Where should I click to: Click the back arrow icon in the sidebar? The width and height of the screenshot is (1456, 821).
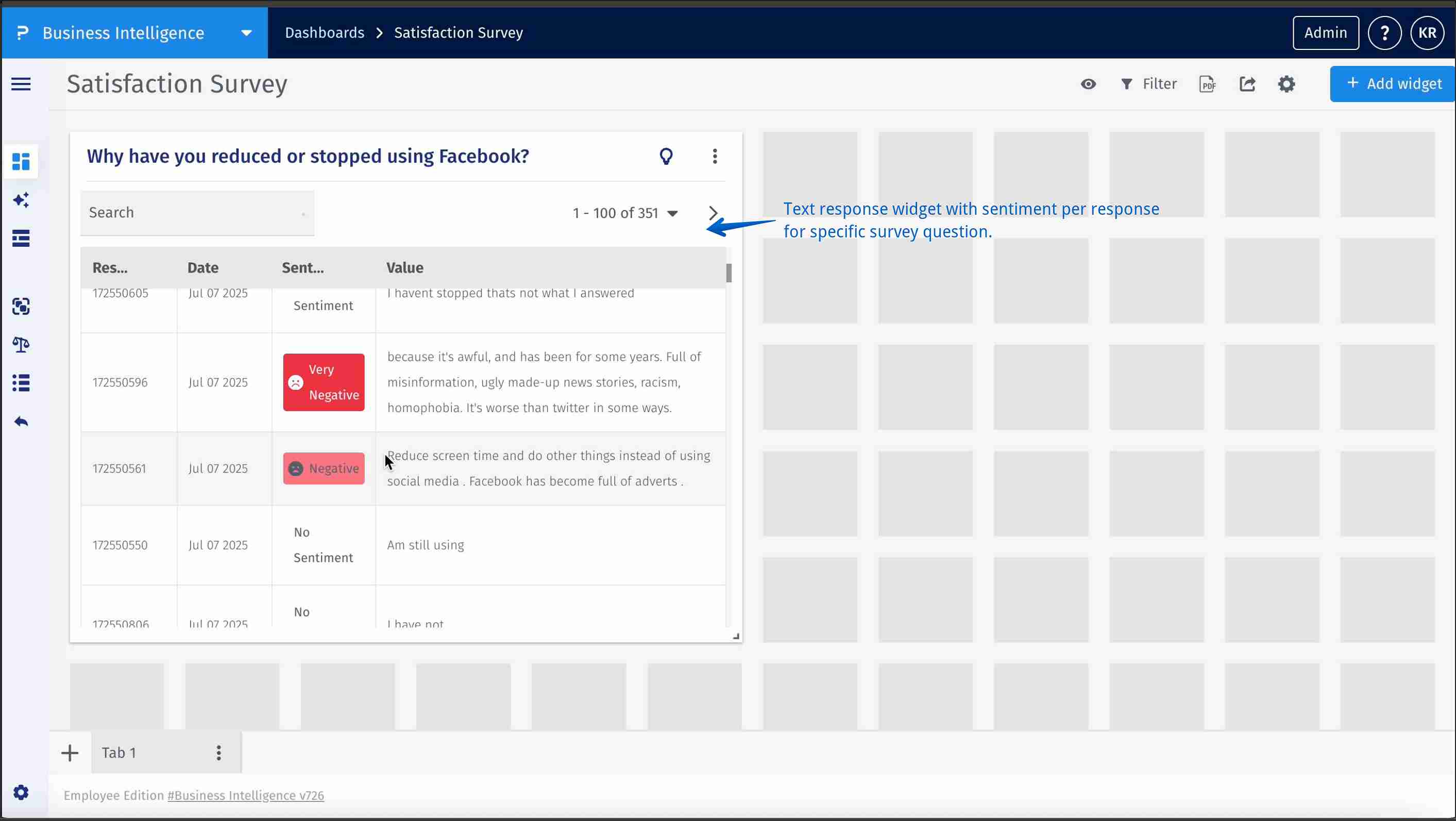click(x=21, y=421)
